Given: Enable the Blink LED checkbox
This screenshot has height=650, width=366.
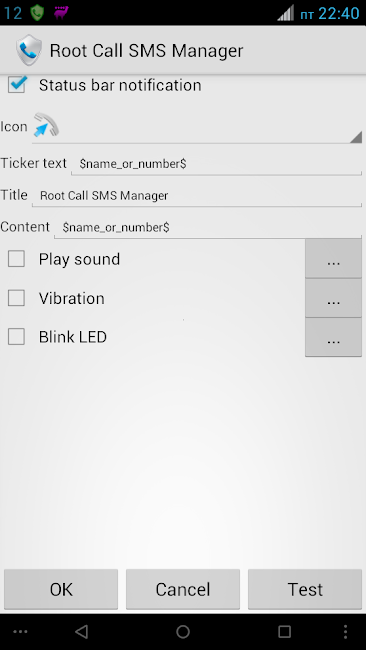Looking at the screenshot, I should (x=17, y=337).
